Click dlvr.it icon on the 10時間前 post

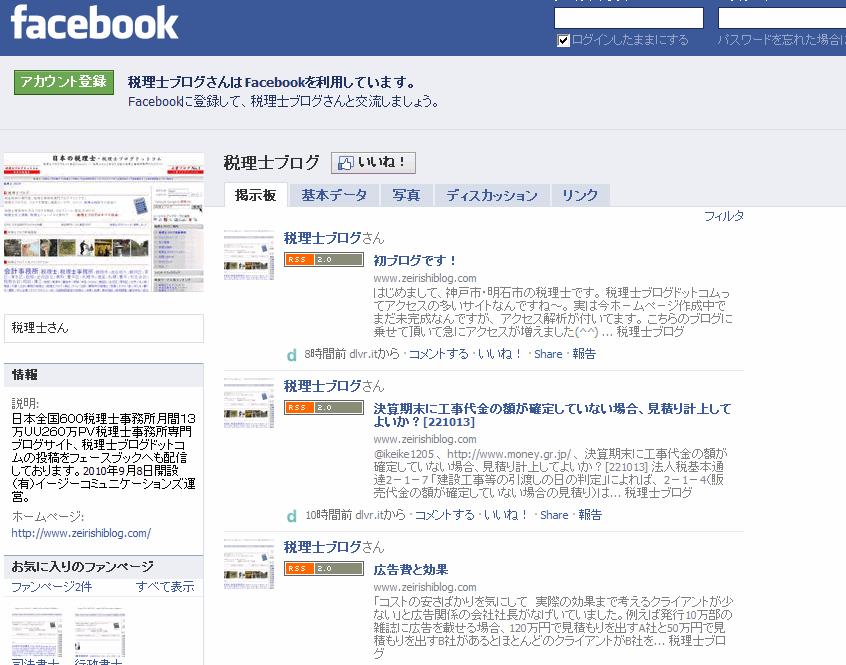point(292,516)
